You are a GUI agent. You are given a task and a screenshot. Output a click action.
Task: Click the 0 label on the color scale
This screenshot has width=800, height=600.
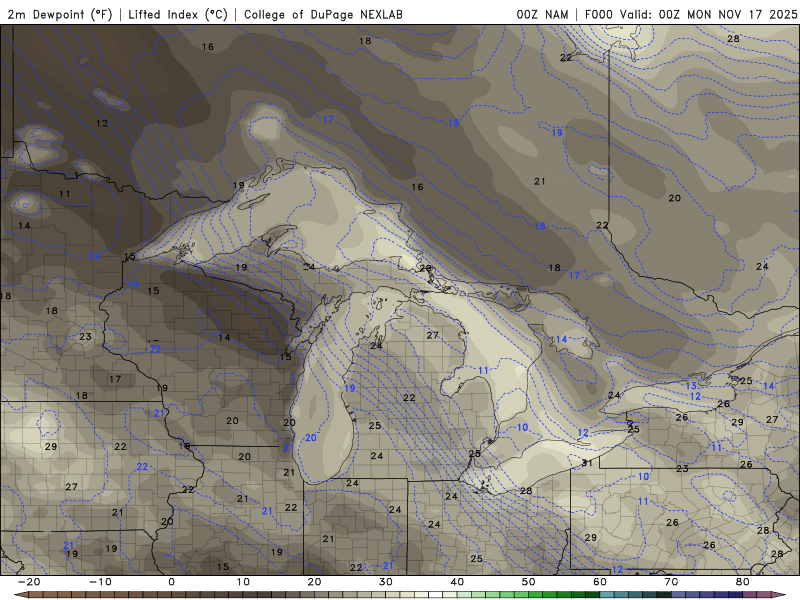171,582
